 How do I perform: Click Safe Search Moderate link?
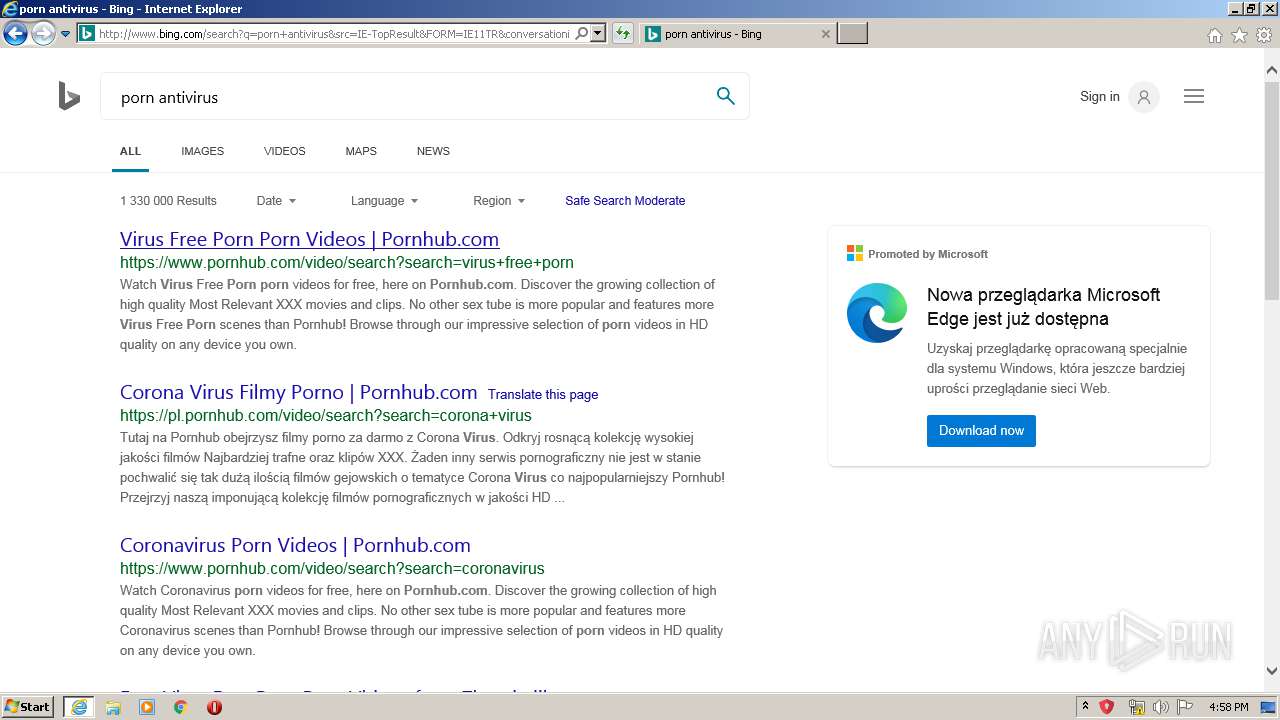pos(625,201)
